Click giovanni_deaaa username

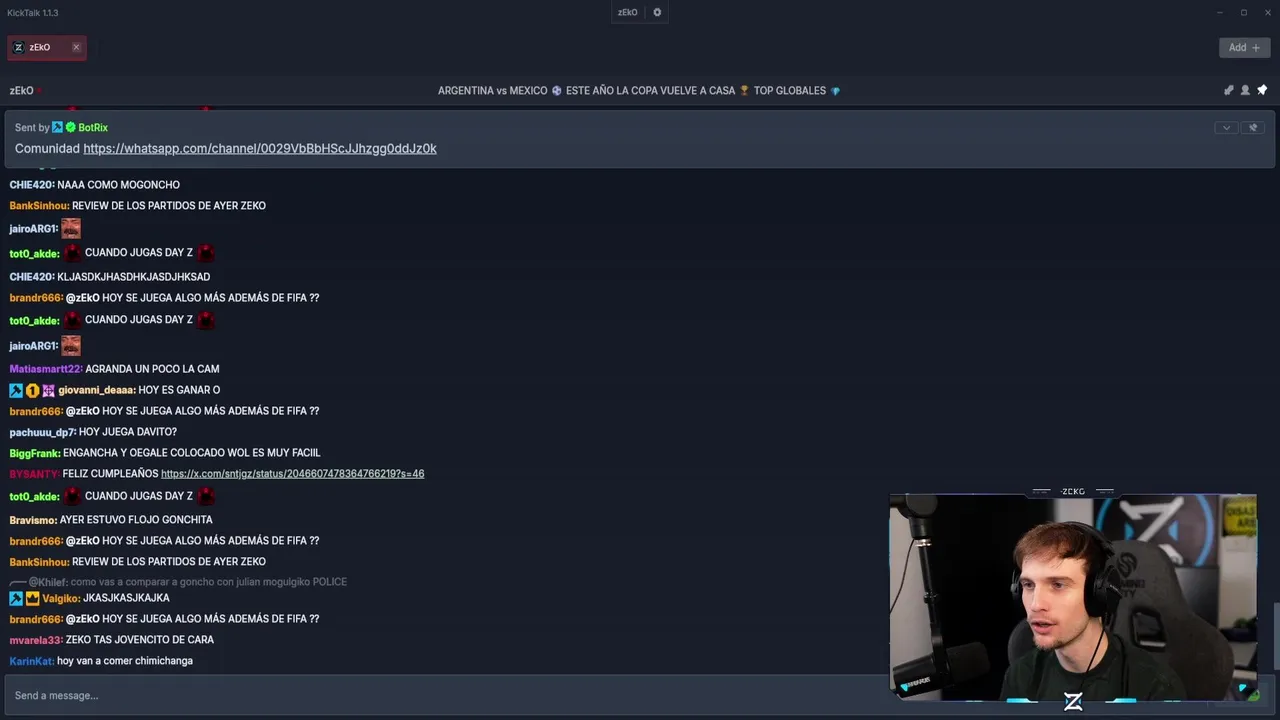(x=96, y=390)
